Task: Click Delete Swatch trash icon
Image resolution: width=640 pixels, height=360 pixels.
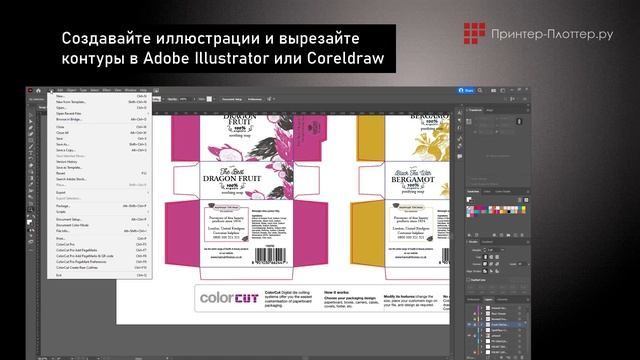Action: click(522, 235)
